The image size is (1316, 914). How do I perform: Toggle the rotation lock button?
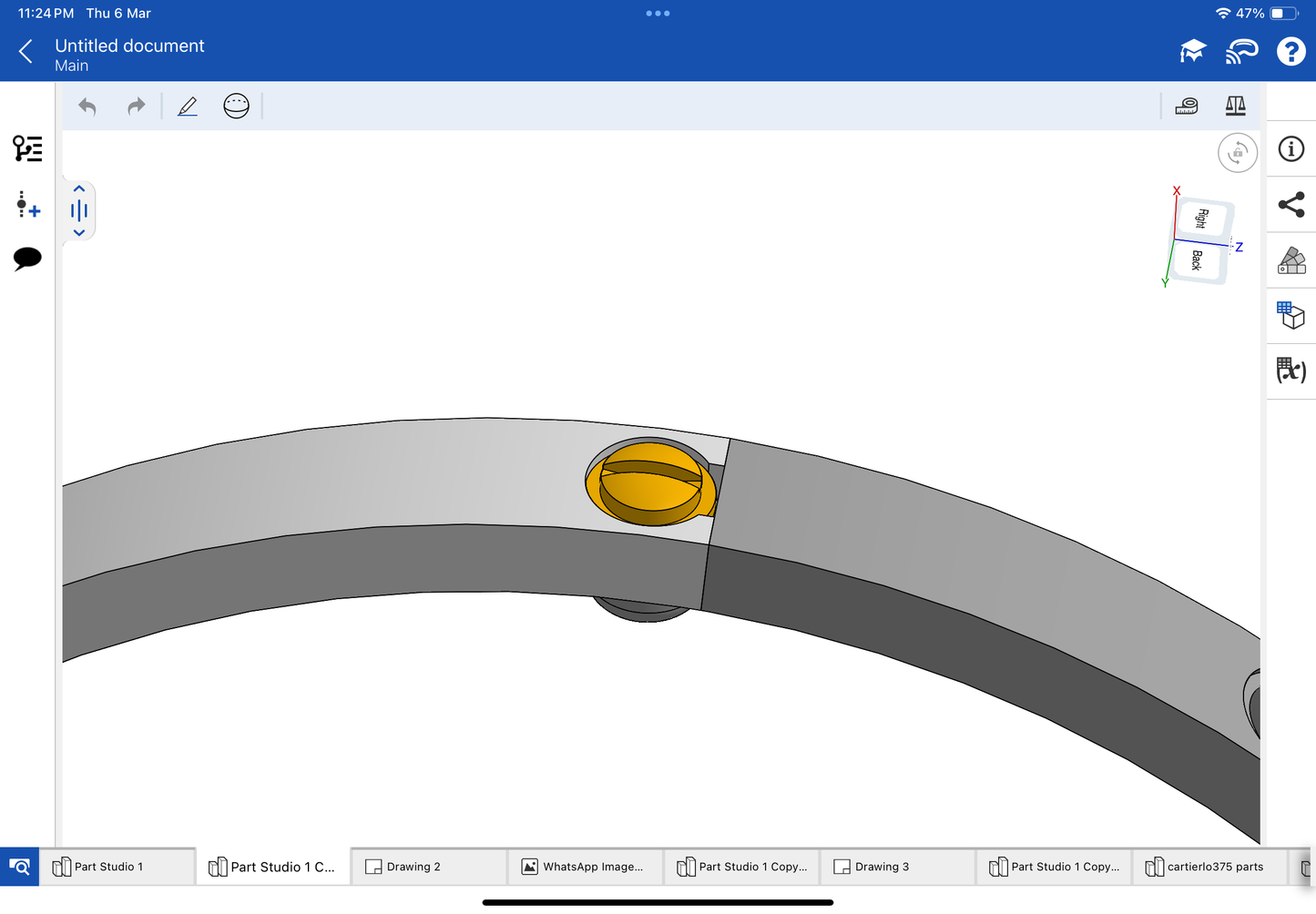point(1237,153)
